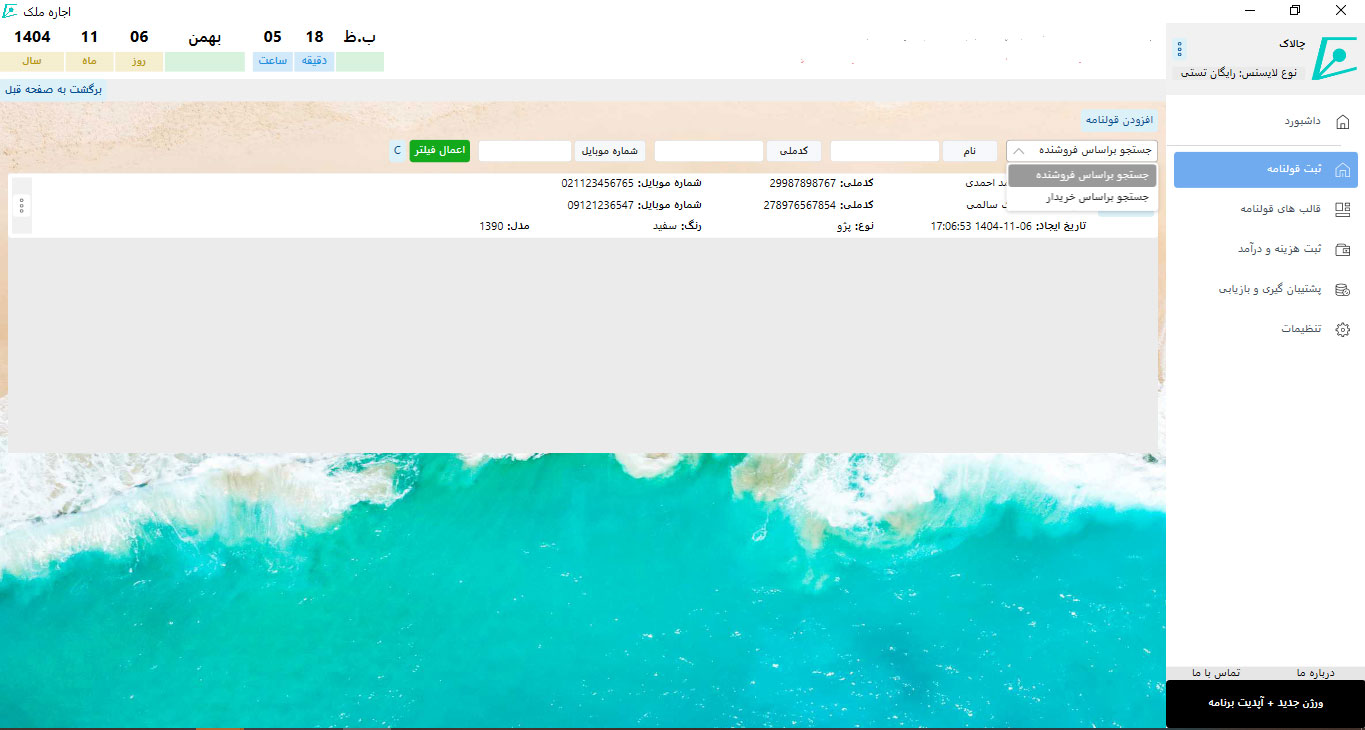The height and width of the screenshot is (730, 1365).
Task: Focus the کدملی input field
Action: pos(708,151)
